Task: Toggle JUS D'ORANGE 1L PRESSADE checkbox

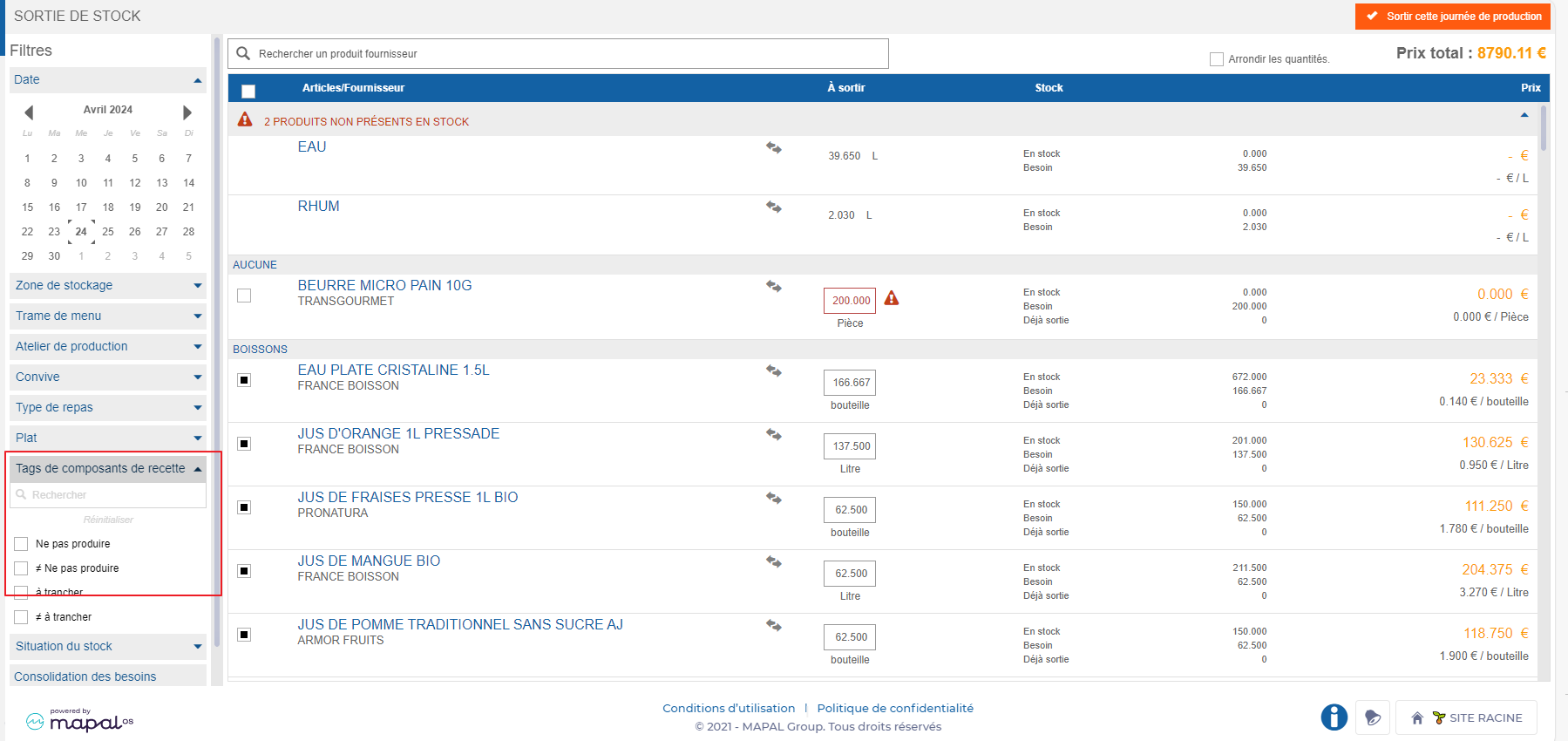Action: point(244,444)
